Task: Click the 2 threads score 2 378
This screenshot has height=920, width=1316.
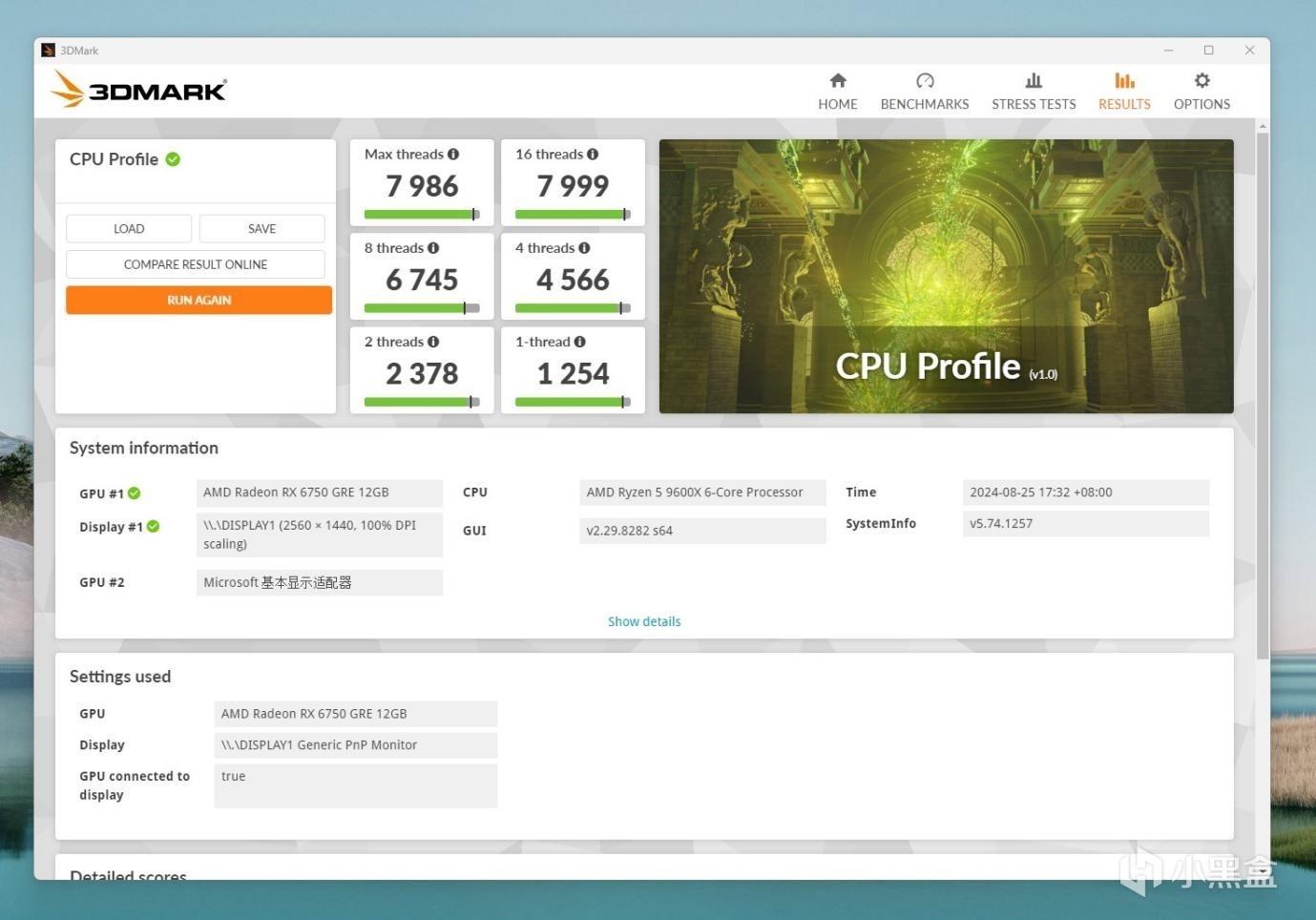Action: pyautogui.click(x=422, y=373)
